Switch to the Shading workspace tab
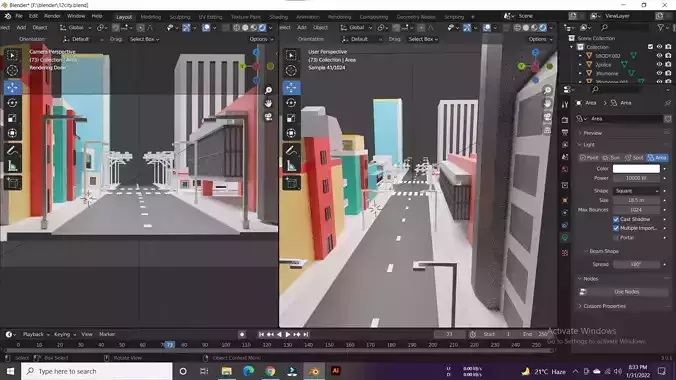The image size is (676, 380). [x=279, y=17]
